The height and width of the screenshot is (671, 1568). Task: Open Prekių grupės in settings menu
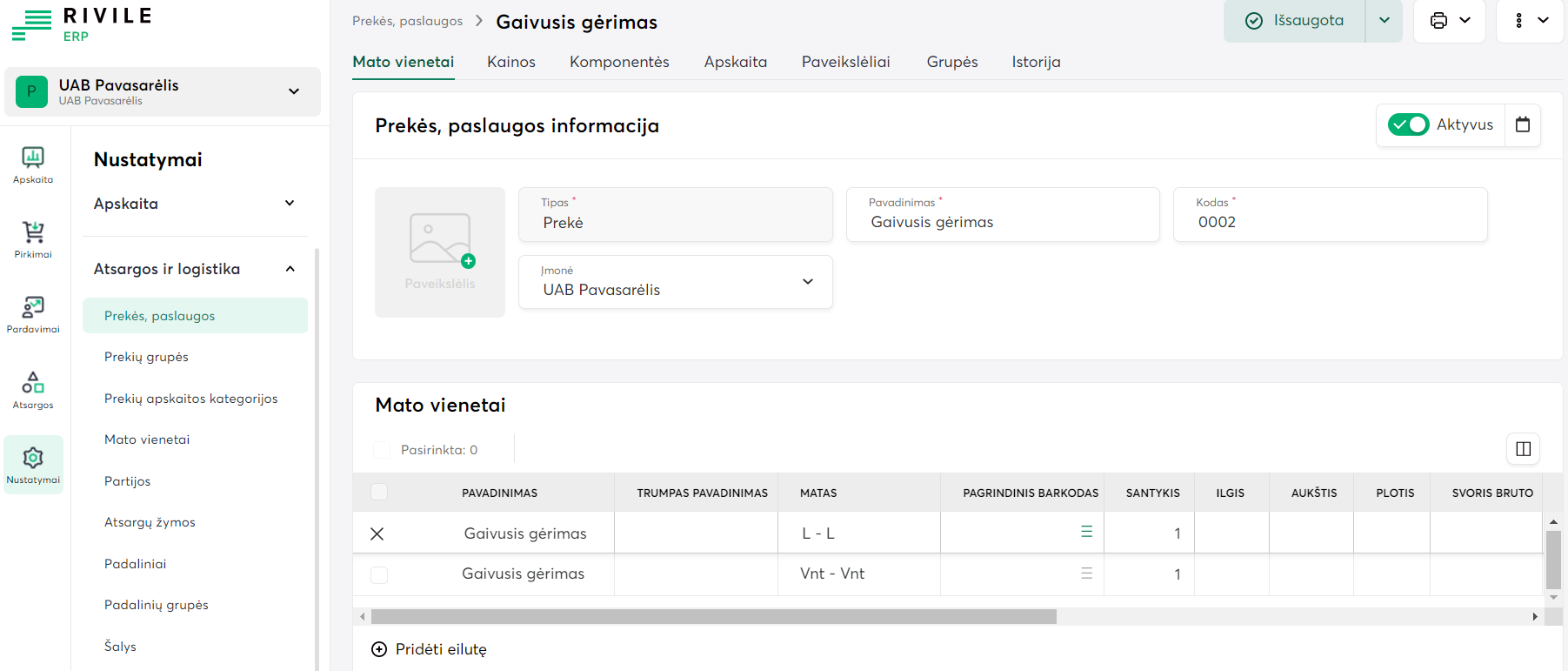[146, 357]
